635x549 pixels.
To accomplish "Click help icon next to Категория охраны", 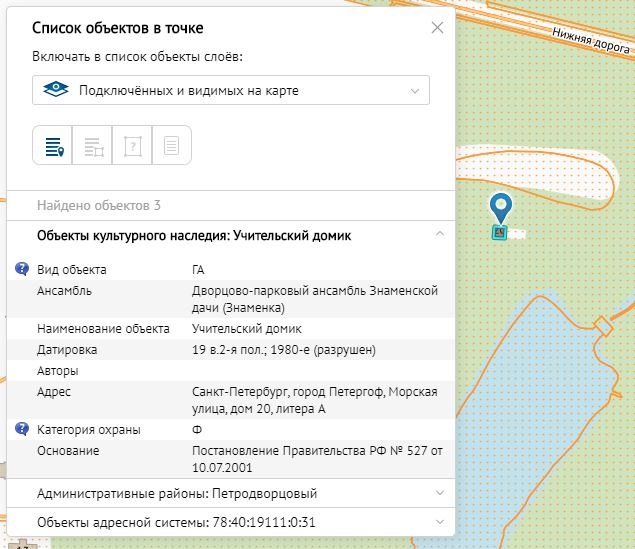I will click(22, 429).
